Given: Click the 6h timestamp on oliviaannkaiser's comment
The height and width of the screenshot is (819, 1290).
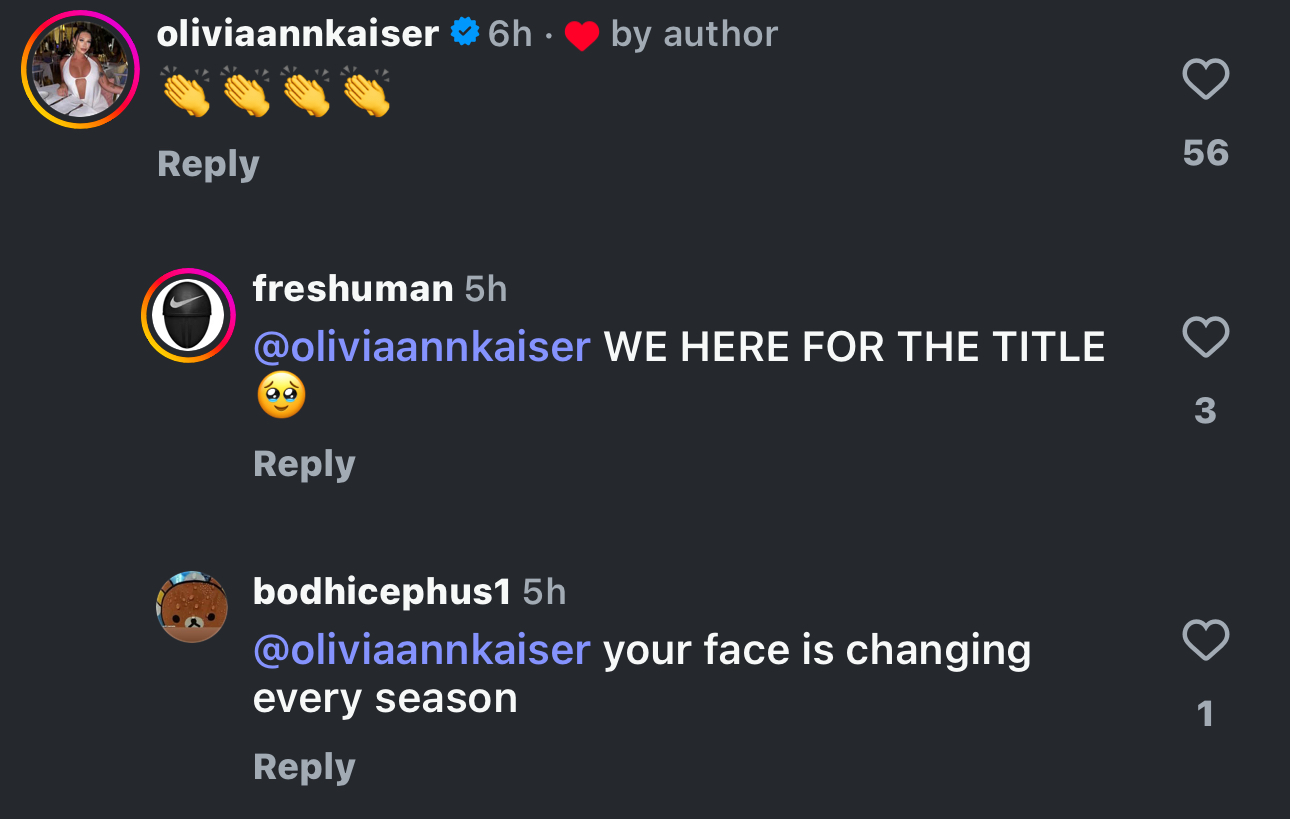Looking at the screenshot, I should [510, 34].
